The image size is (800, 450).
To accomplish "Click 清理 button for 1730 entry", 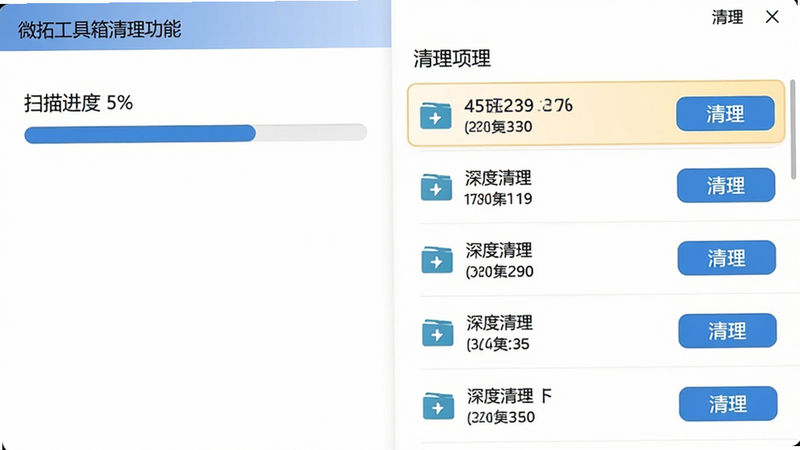I will pyautogui.click(x=726, y=185).
